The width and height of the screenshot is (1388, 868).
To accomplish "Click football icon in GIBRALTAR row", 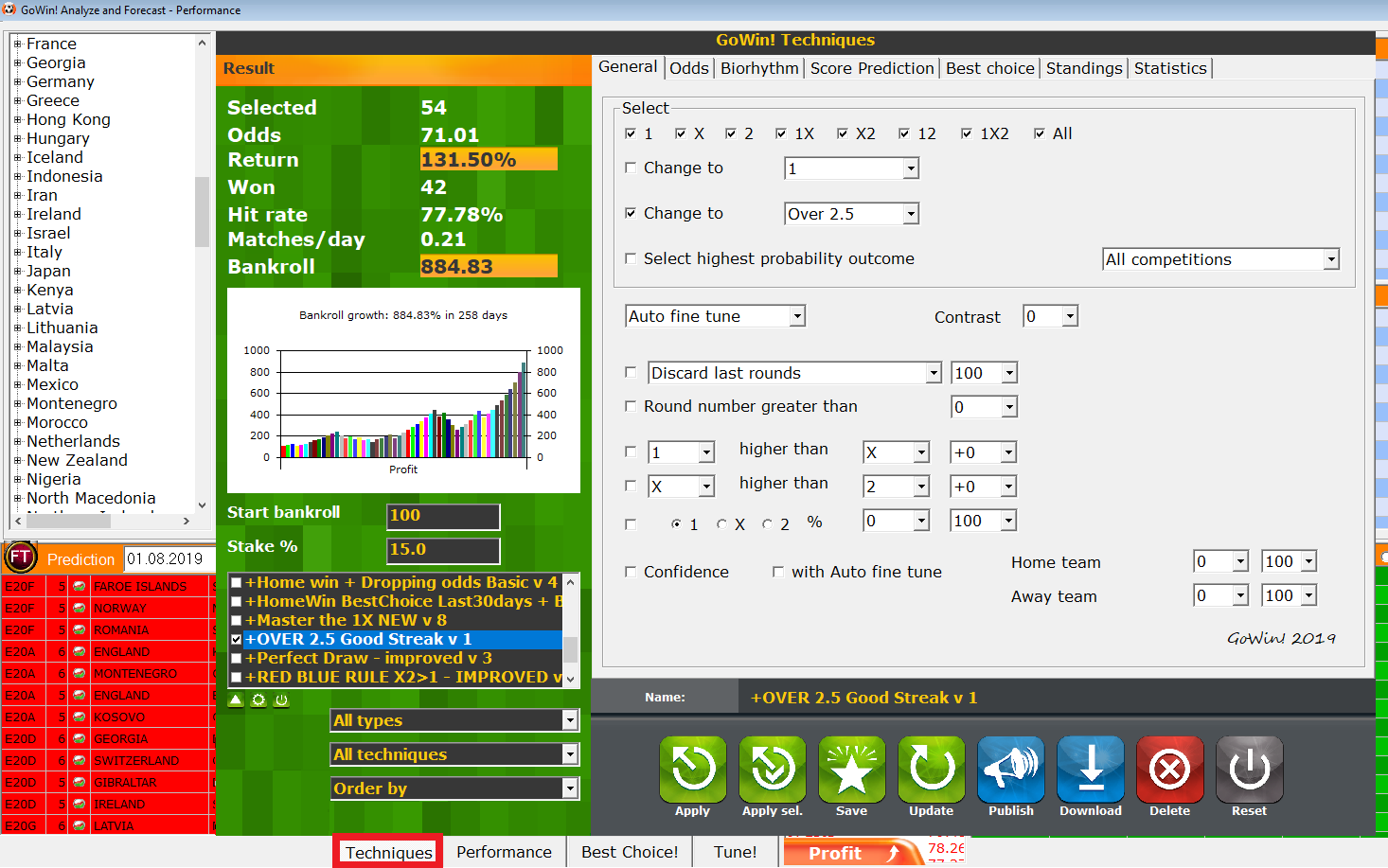I will click(80, 782).
